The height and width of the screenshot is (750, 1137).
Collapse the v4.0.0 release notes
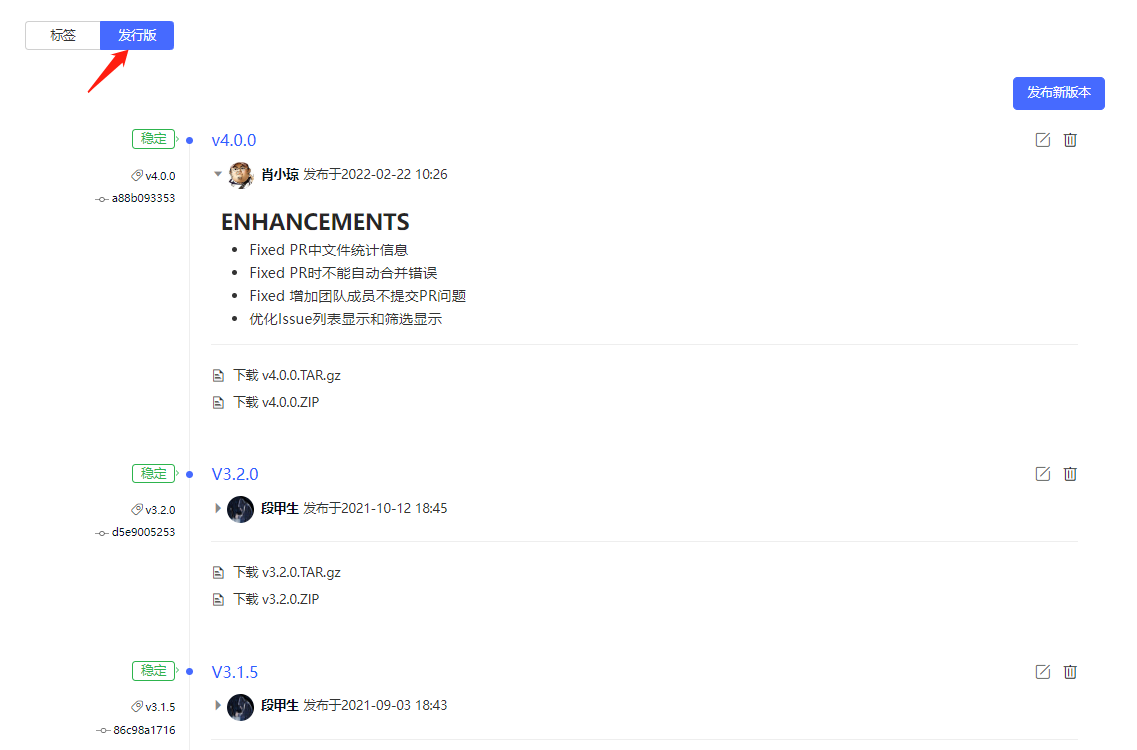pyautogui.click(x=218, y=174)
